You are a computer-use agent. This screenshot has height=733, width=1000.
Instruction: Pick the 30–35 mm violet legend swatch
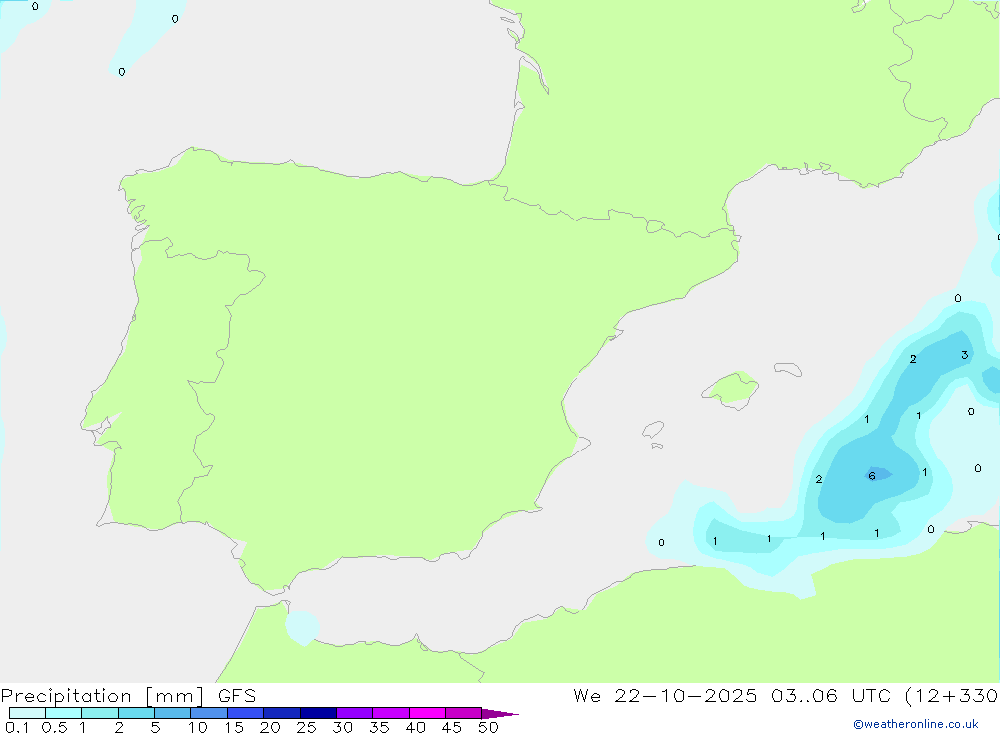click(x=354, y=713)
